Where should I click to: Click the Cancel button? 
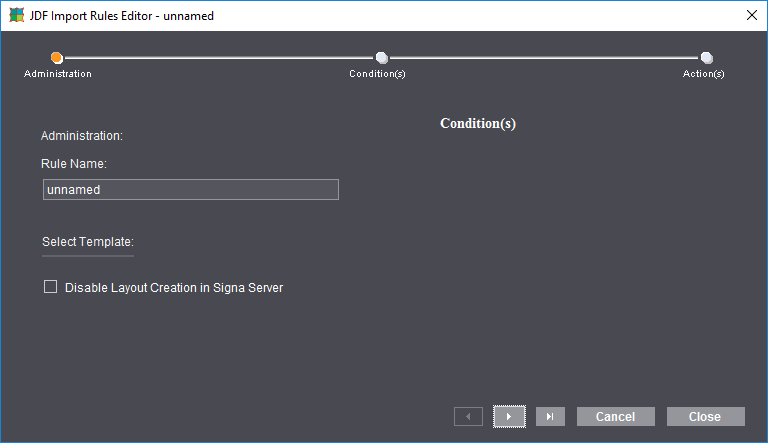[615, 416]
